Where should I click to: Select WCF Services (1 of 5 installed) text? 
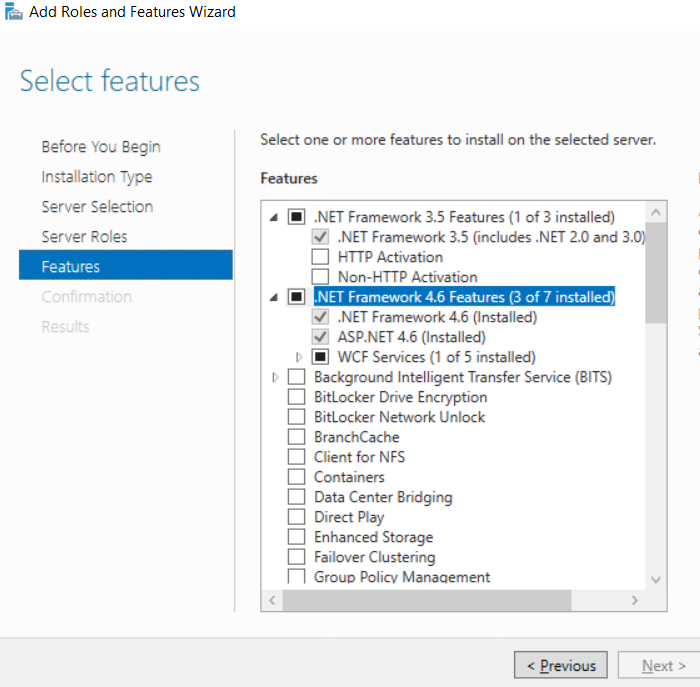pyautogui.click(x=437, y=357)
